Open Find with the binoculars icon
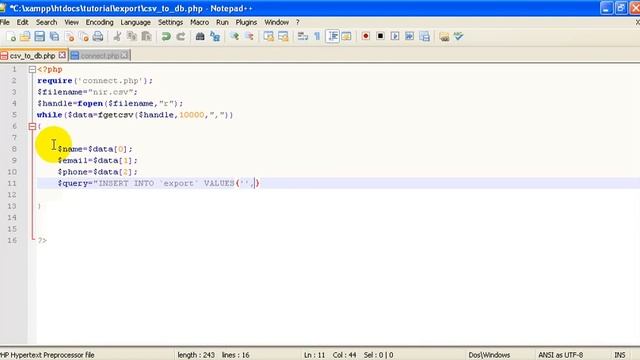Image resolution: width=640 pixels, height=360 pixels. (x=200, y=37)
